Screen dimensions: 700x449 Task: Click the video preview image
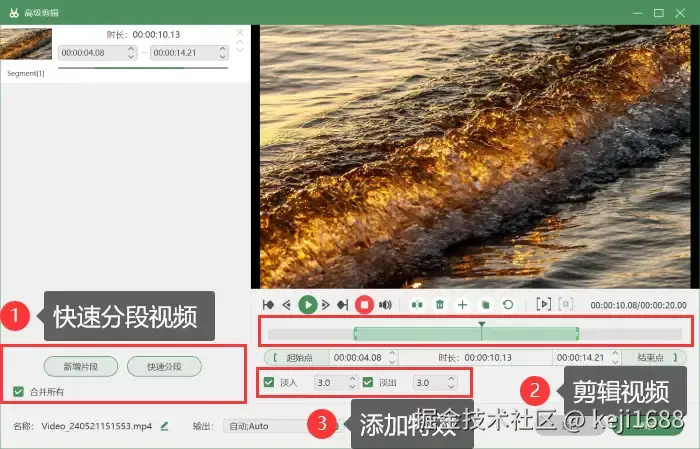(x=475, y=156)
